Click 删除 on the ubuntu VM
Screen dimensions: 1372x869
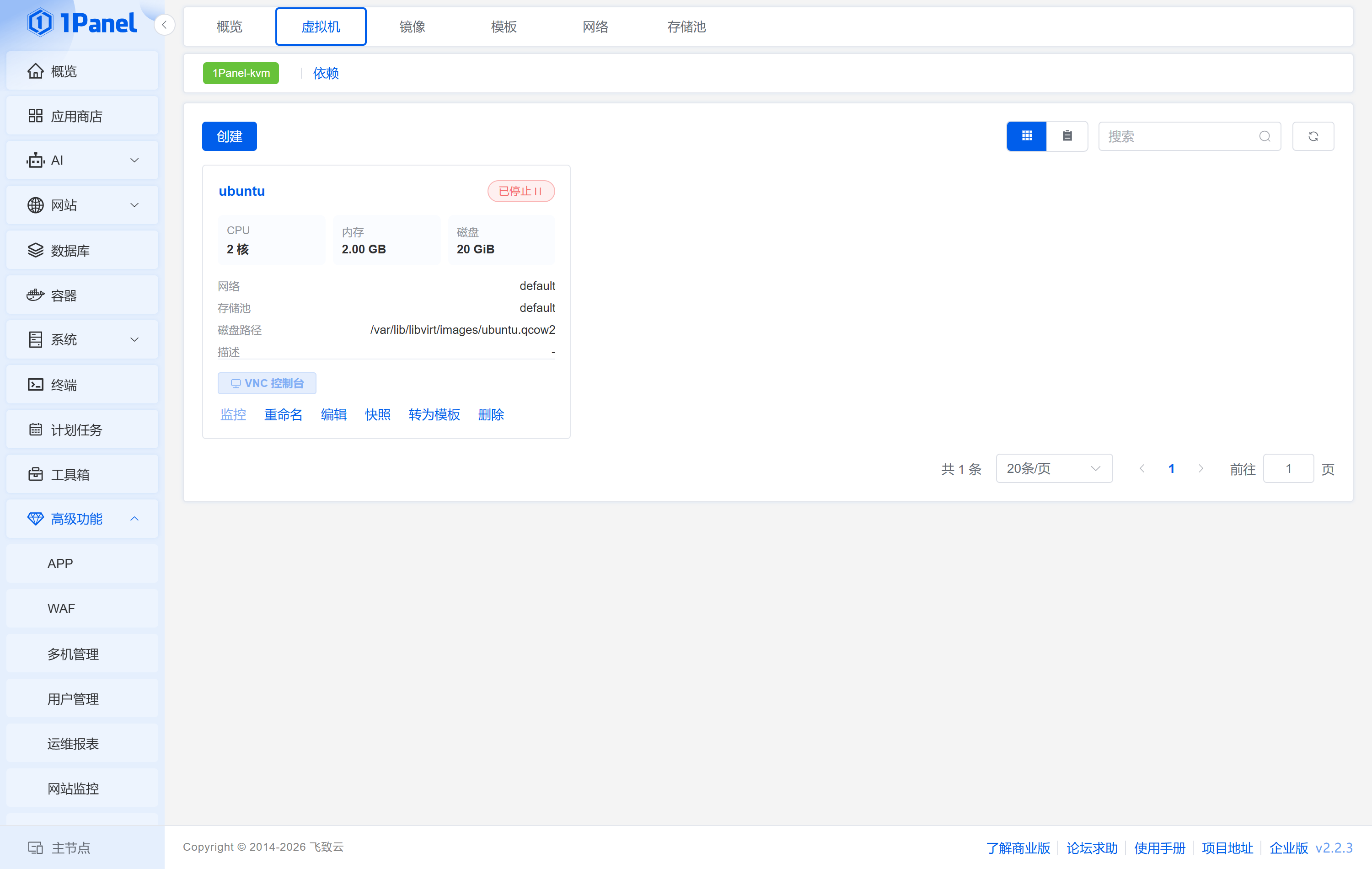pyautogui.click(x=491, y=414)
